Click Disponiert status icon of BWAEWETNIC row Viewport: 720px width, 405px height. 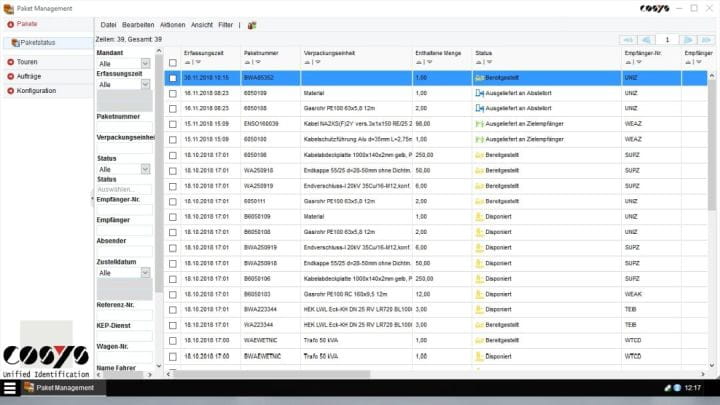pos(479,356)
